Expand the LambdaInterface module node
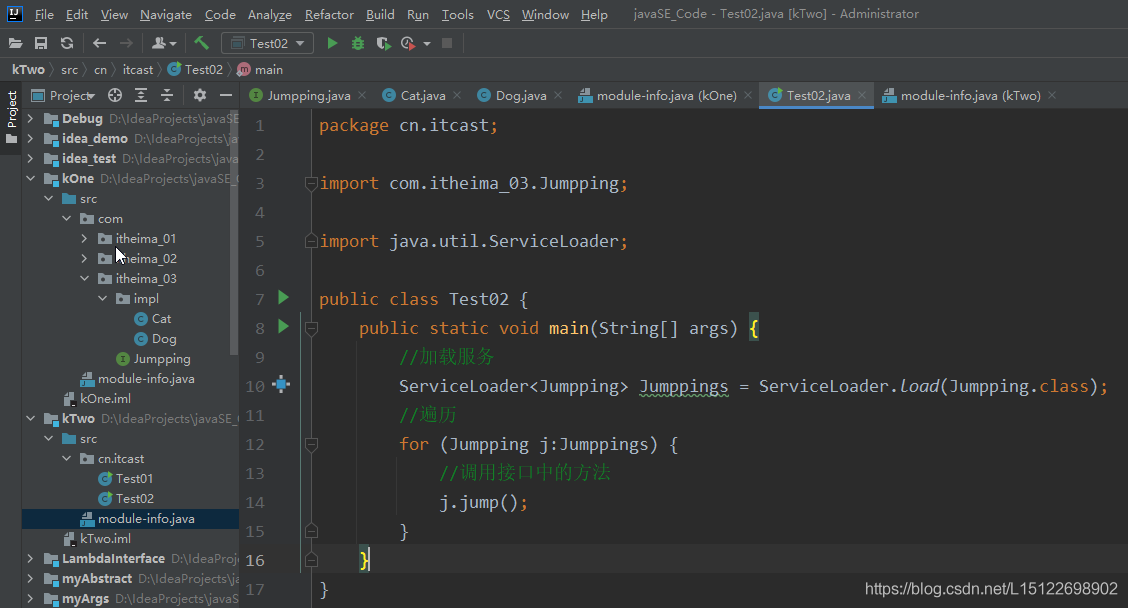This screenshot has width=1128, height=608. [30, 559]
